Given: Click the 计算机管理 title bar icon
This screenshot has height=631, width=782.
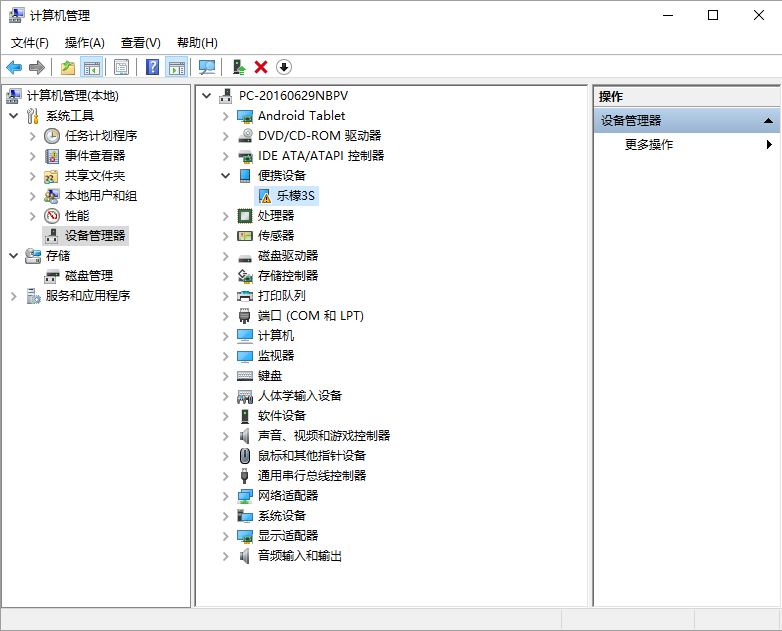Looking at the screenshot, I should click(x=16, y=15).
